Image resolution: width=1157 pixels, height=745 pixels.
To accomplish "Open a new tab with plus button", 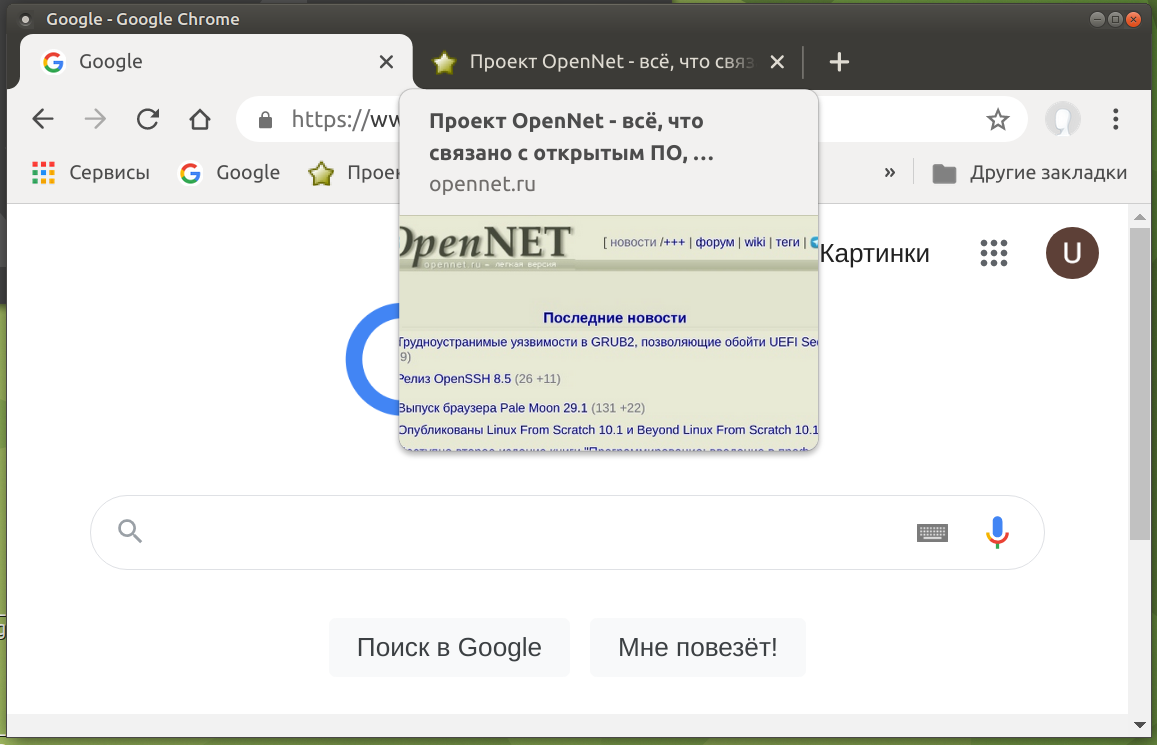I will tap(839, 62).
